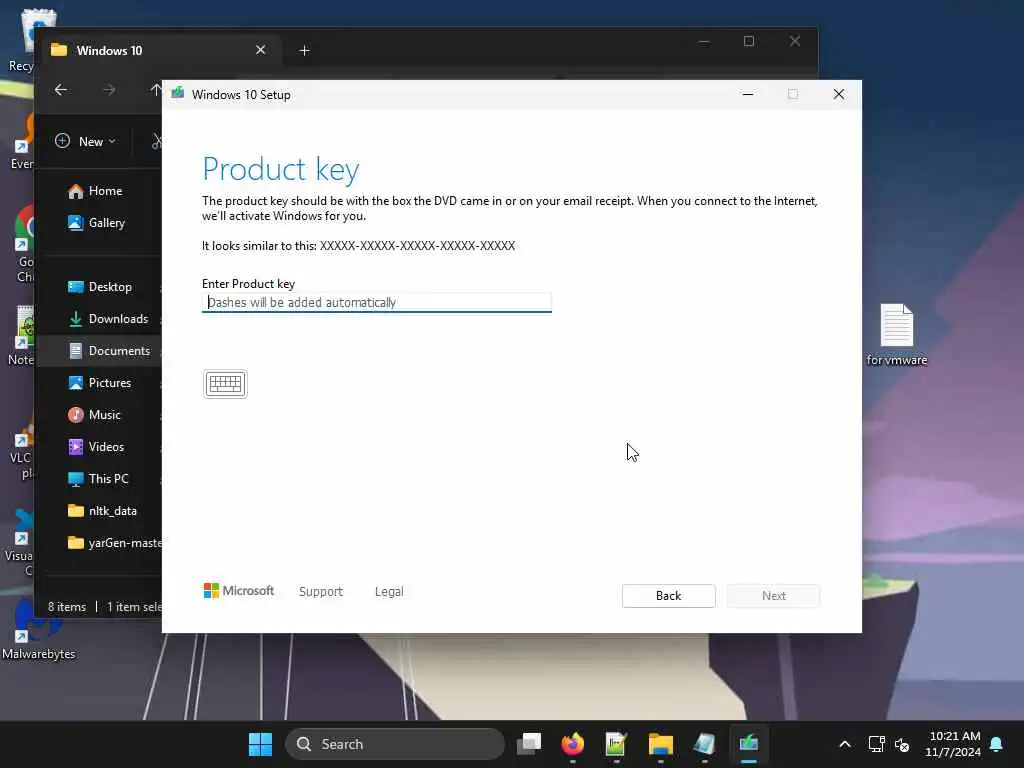Launch Firefox from the taskbar
This screenshot has width=1024, height=768.
point(573,744)
